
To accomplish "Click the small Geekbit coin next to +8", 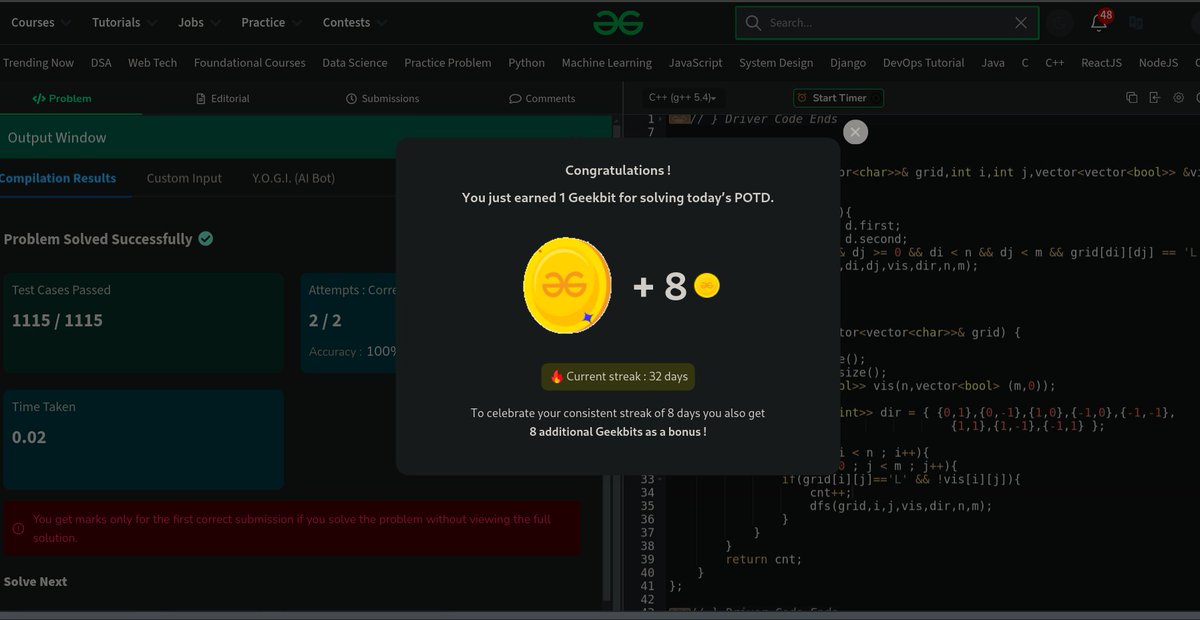I will tap(707, 285).
